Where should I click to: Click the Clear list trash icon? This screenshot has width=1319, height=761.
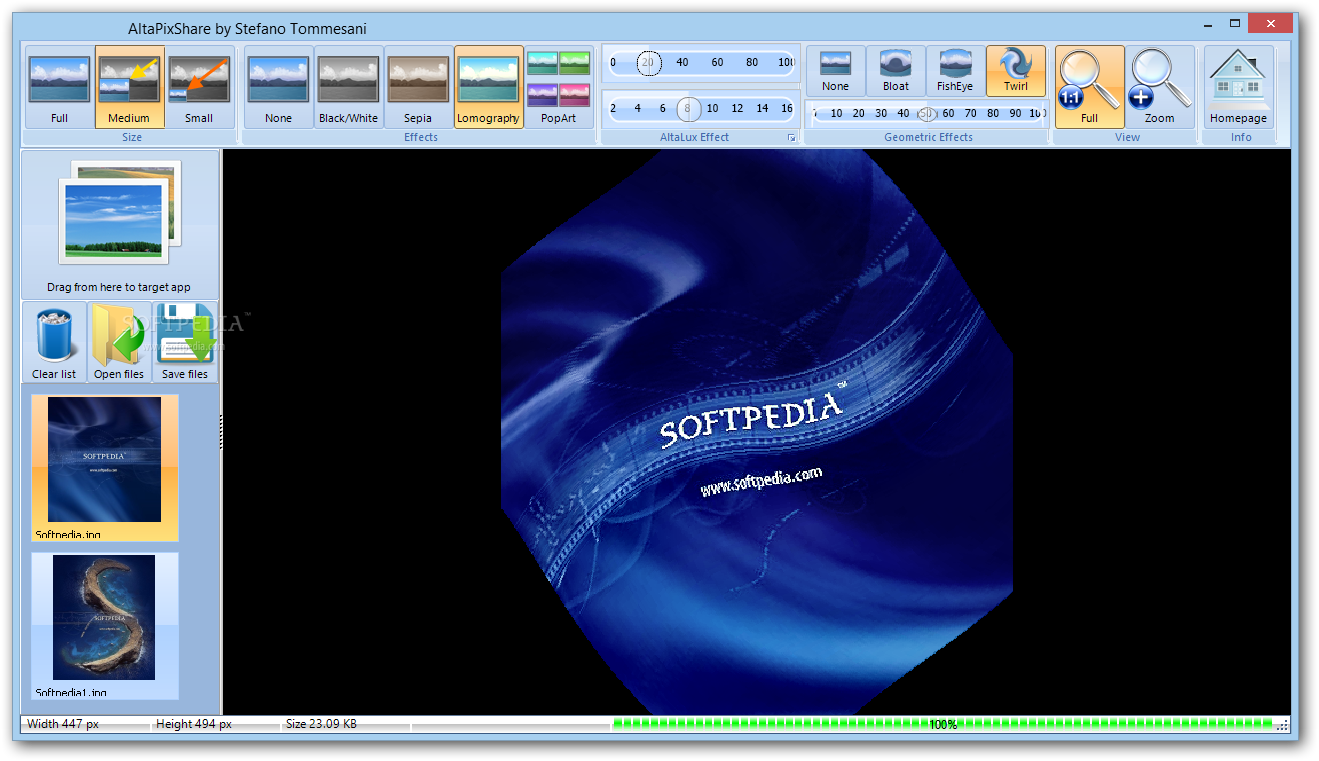(54, 342)
